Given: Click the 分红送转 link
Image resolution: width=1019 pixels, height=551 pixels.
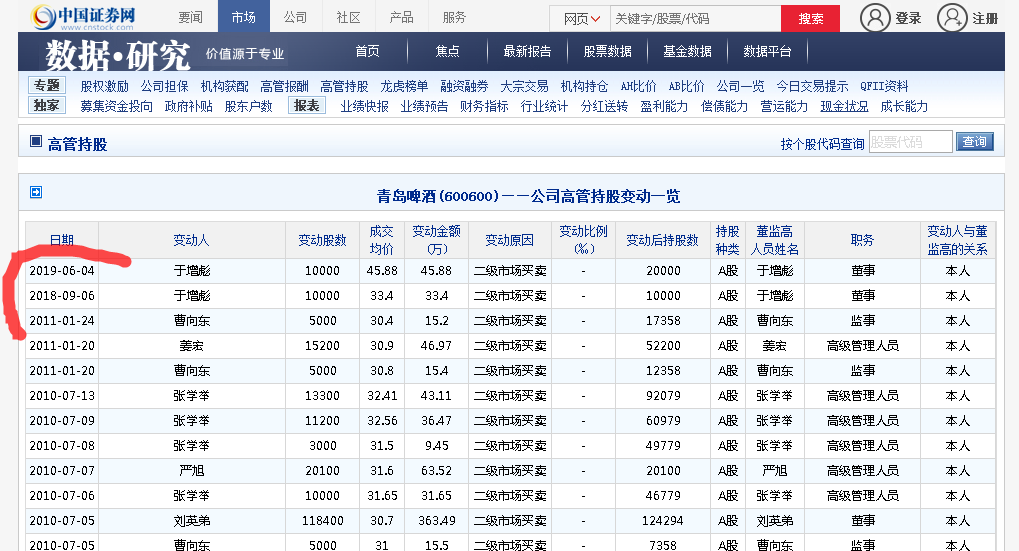Looking at the screenshot, I should [604, 107].
